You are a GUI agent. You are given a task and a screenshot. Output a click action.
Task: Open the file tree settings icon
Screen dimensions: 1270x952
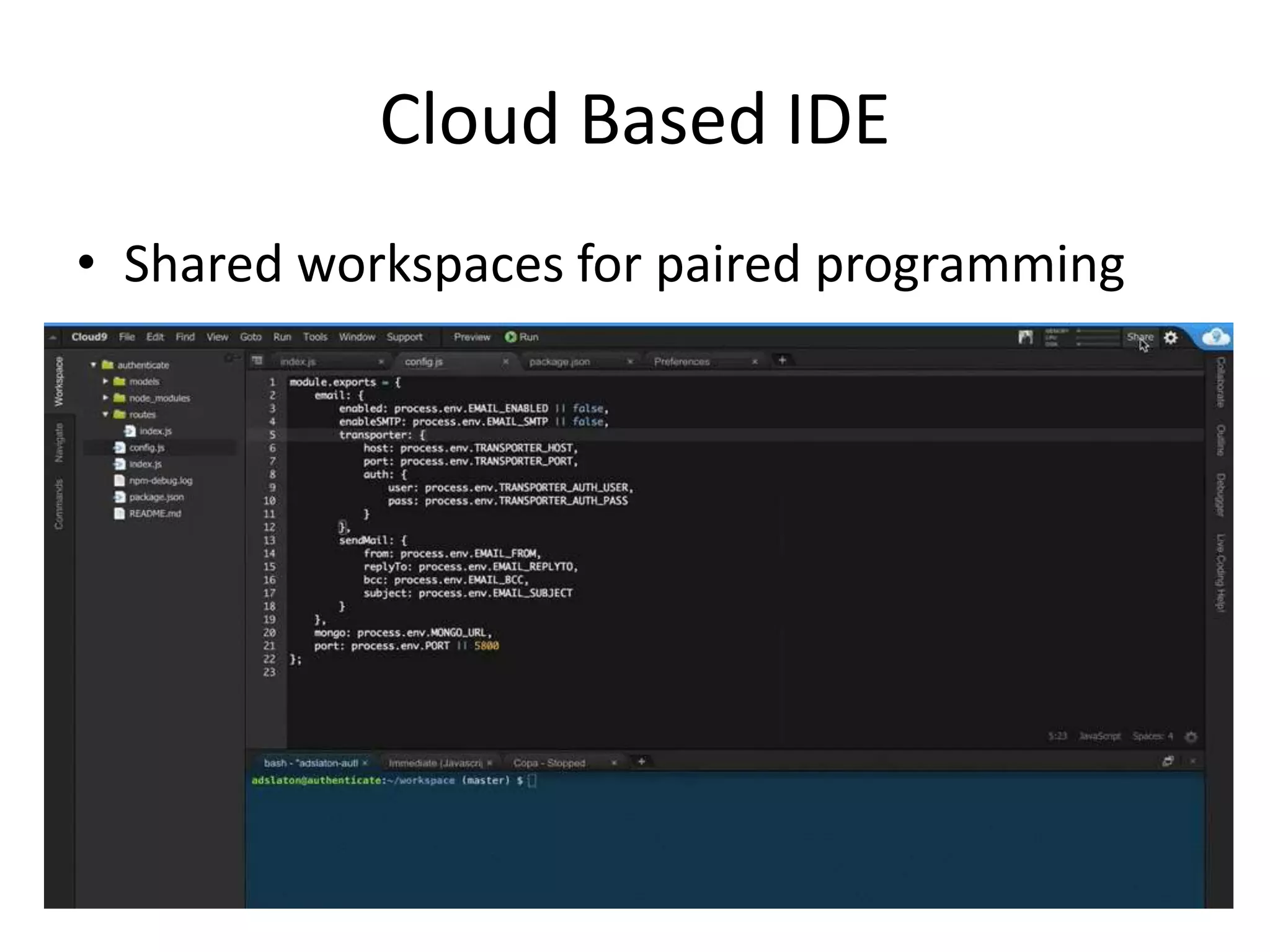click(x=231, y=358)
